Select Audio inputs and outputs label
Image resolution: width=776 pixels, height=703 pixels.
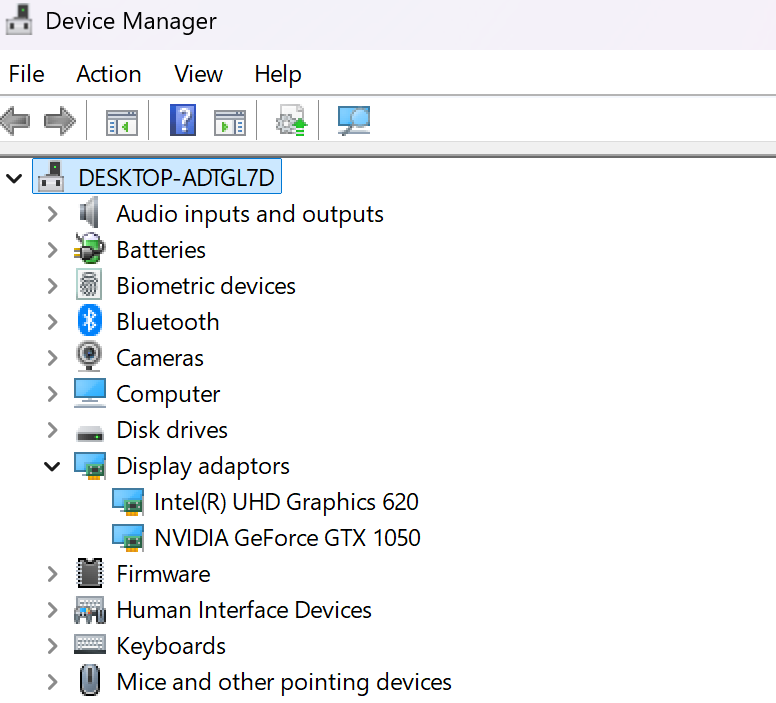click(x=250, y=214)
